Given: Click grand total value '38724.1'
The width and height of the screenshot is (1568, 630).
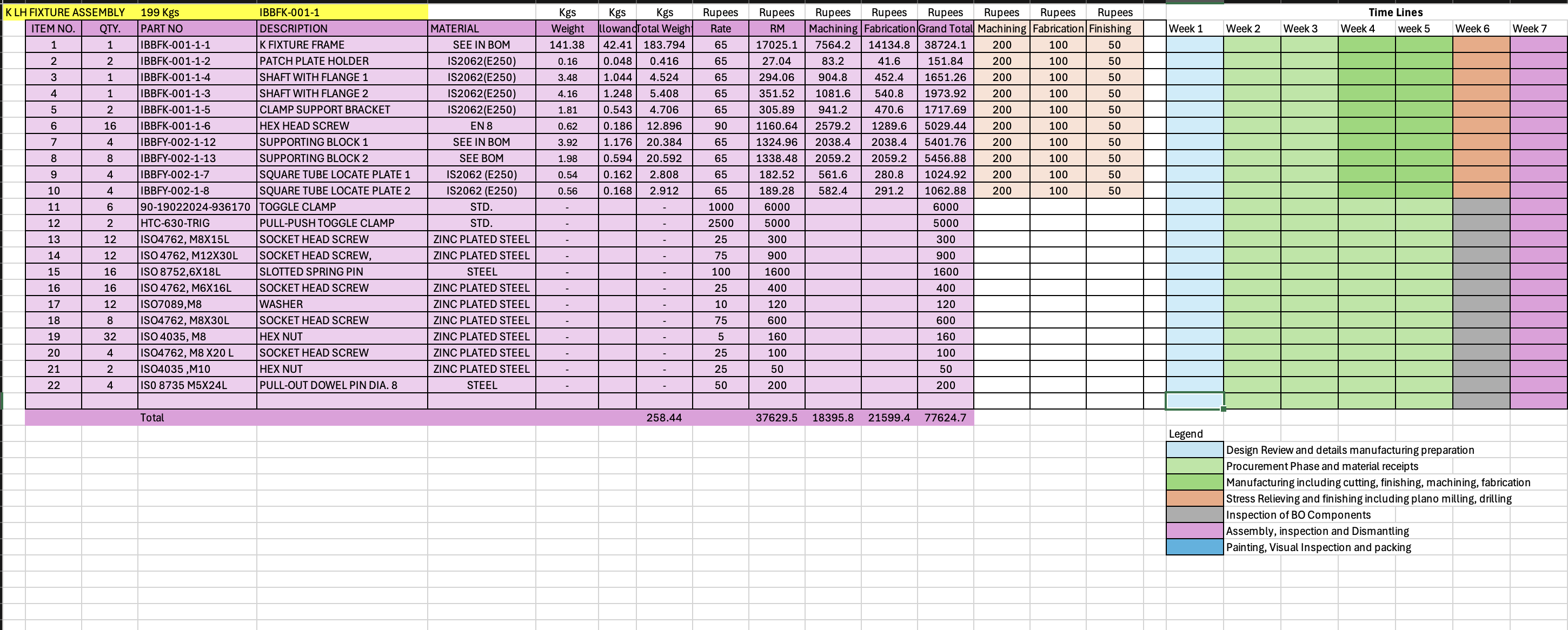Looking at the screenshot, I should [945, 45].
